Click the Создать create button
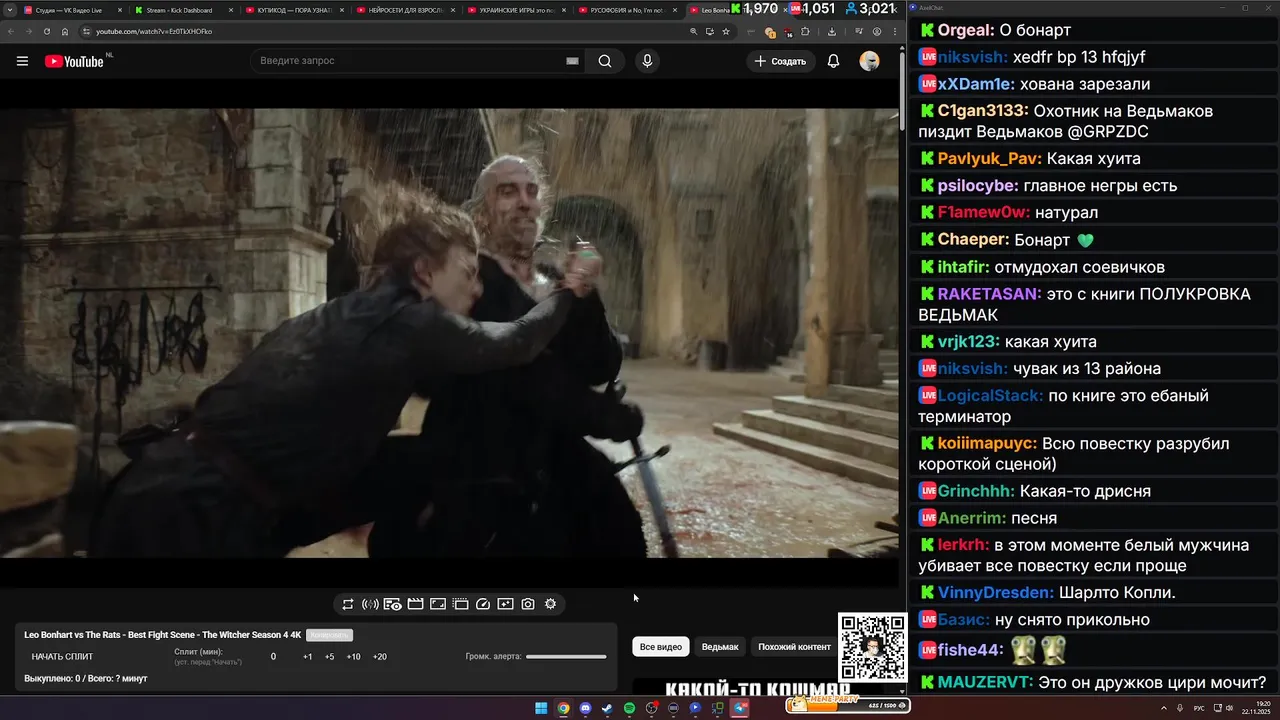Viewport: 1280px width, 720px height. pyautogui.click(x=780, y=61)
